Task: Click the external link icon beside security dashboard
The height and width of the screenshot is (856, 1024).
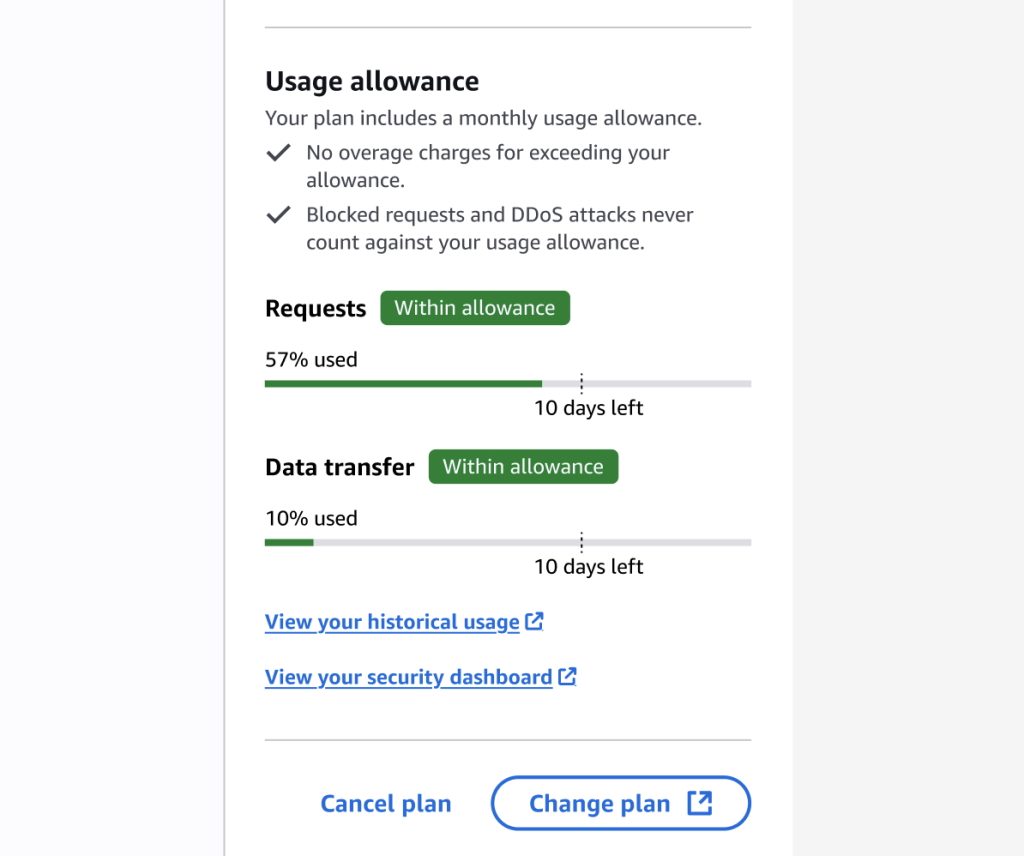Action: 567,677
